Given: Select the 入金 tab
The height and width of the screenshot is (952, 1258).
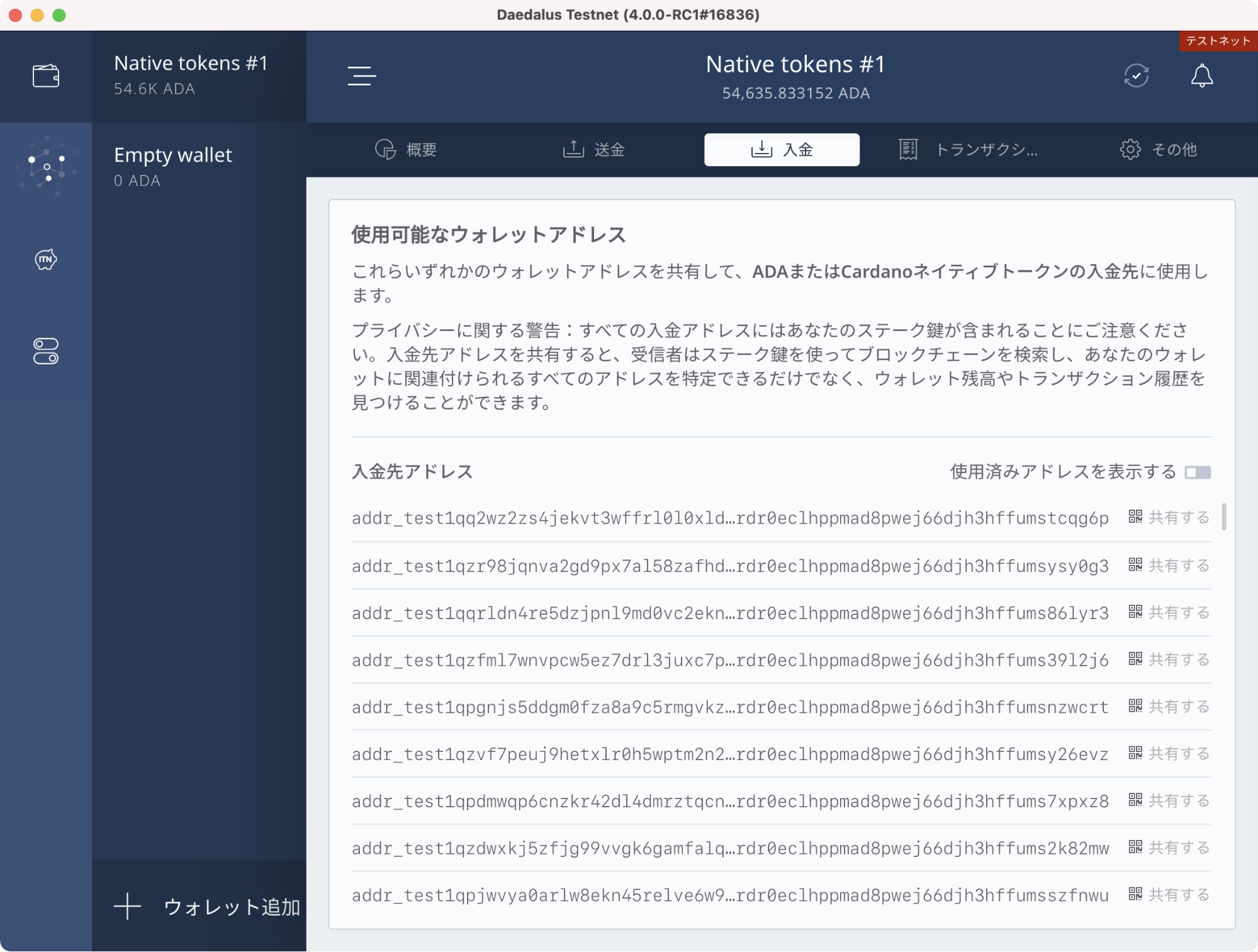Looking at the screenshot, I should 782,150.
